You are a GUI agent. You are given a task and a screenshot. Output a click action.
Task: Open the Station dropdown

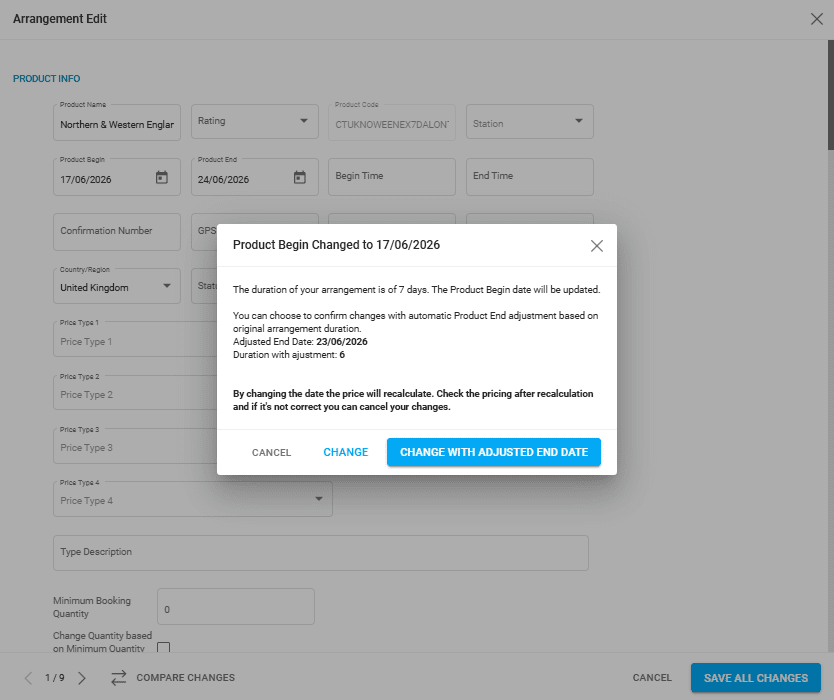point(578,122)
